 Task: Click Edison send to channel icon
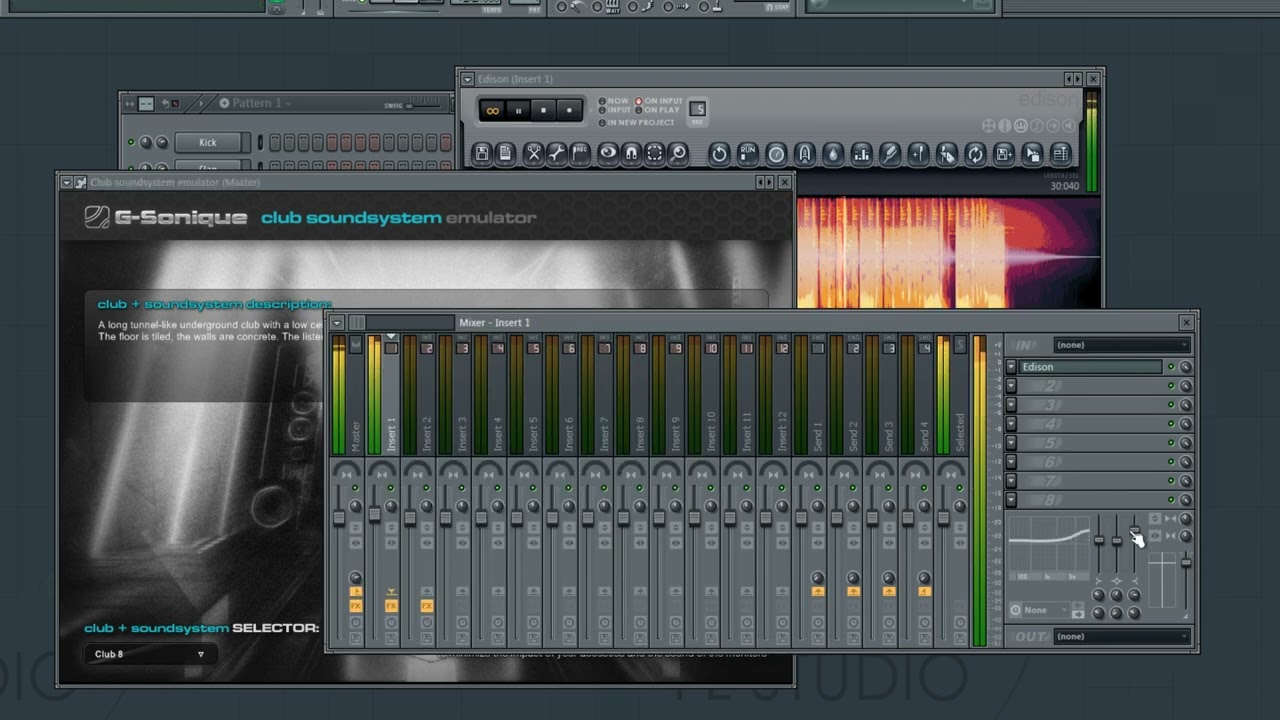pos(1060,154)
